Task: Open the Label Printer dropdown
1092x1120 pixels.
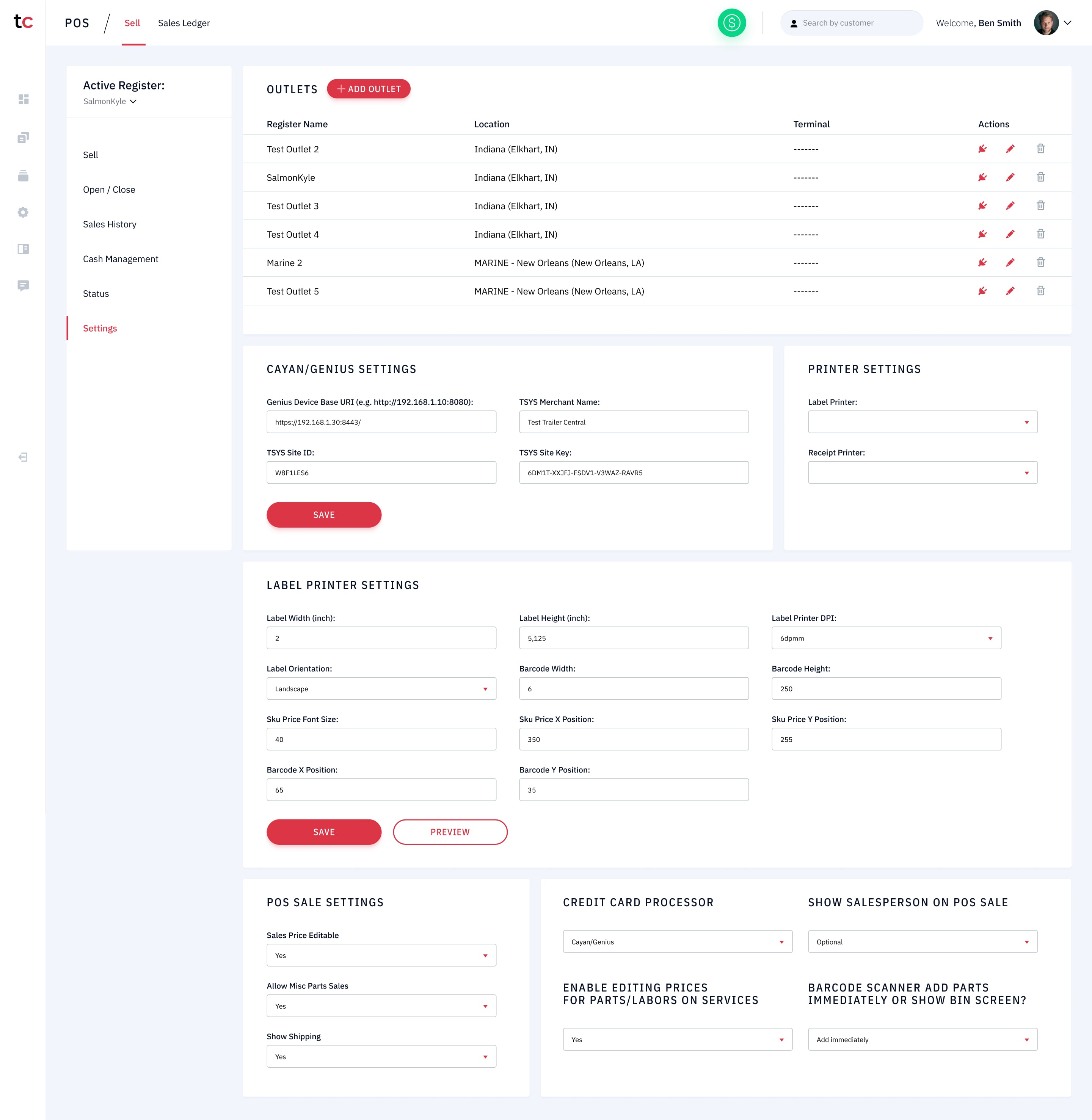Action: (x=922, y=422)
